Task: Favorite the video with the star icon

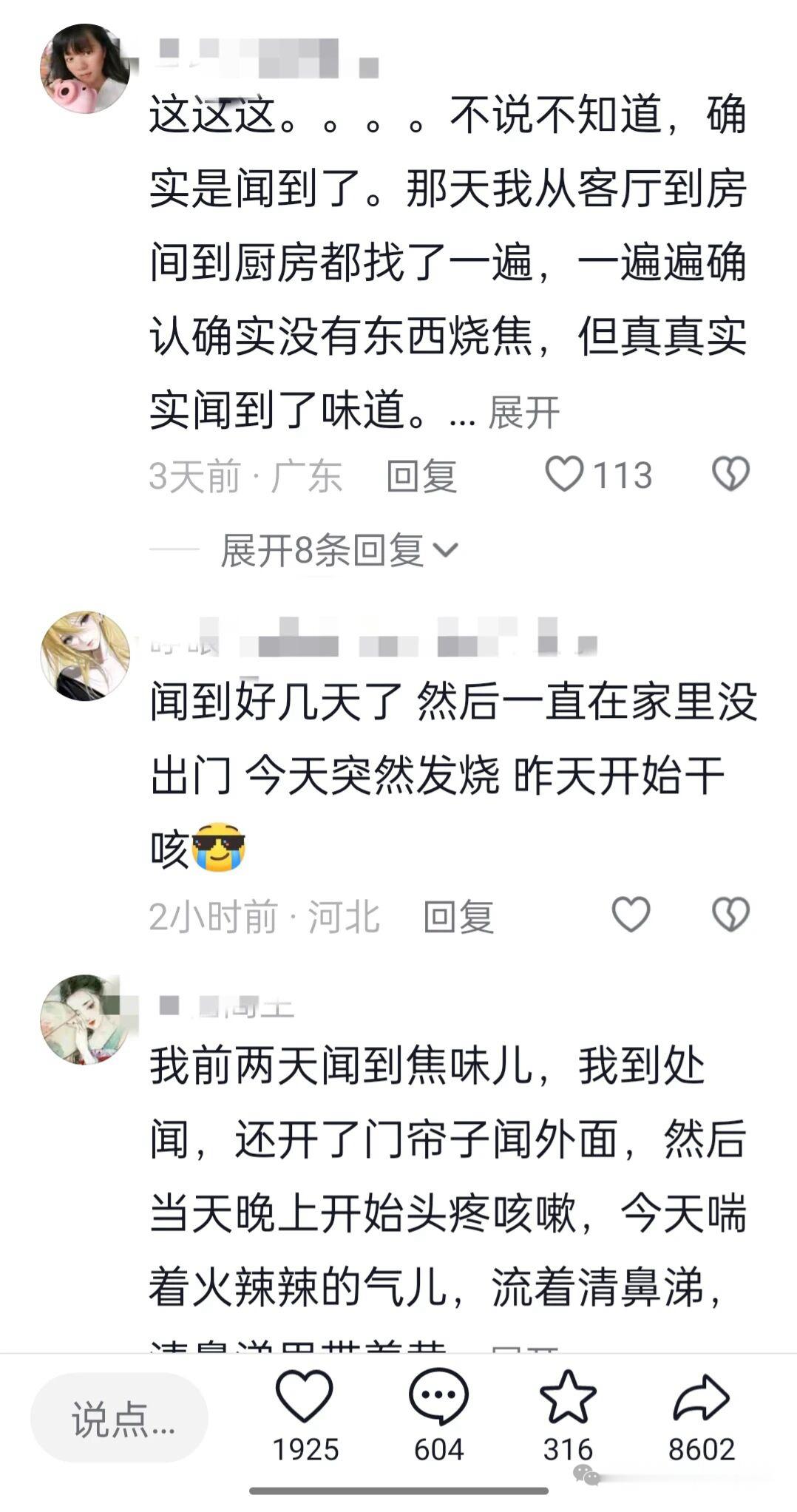Action: click(568, 1396)
